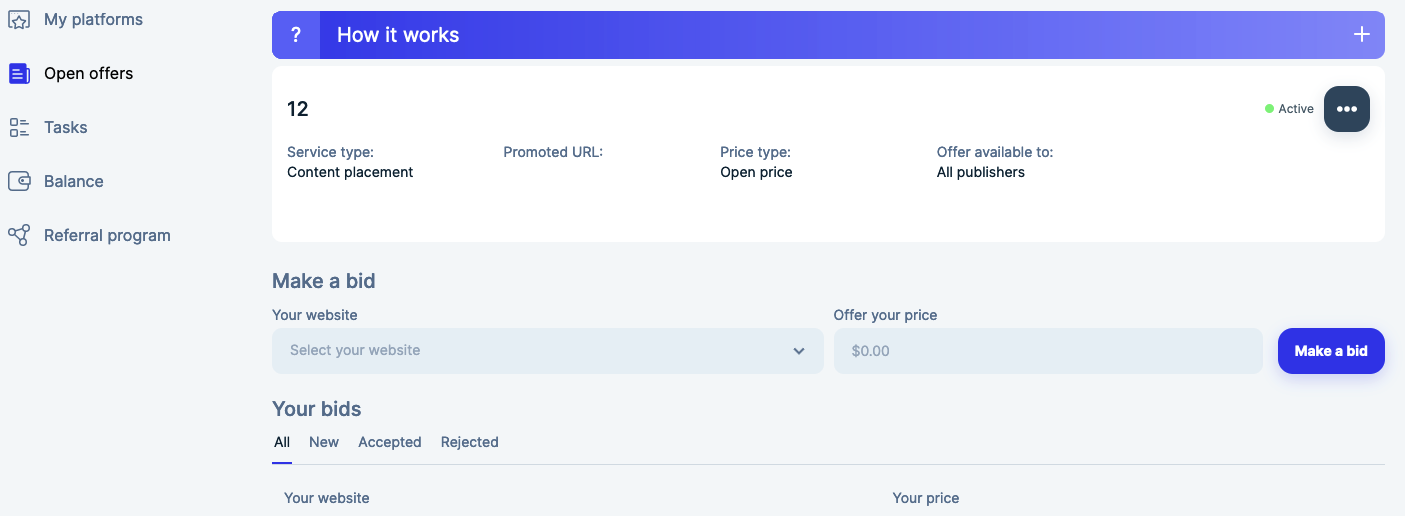Click the question mark help icon

(x=296, y=35)
